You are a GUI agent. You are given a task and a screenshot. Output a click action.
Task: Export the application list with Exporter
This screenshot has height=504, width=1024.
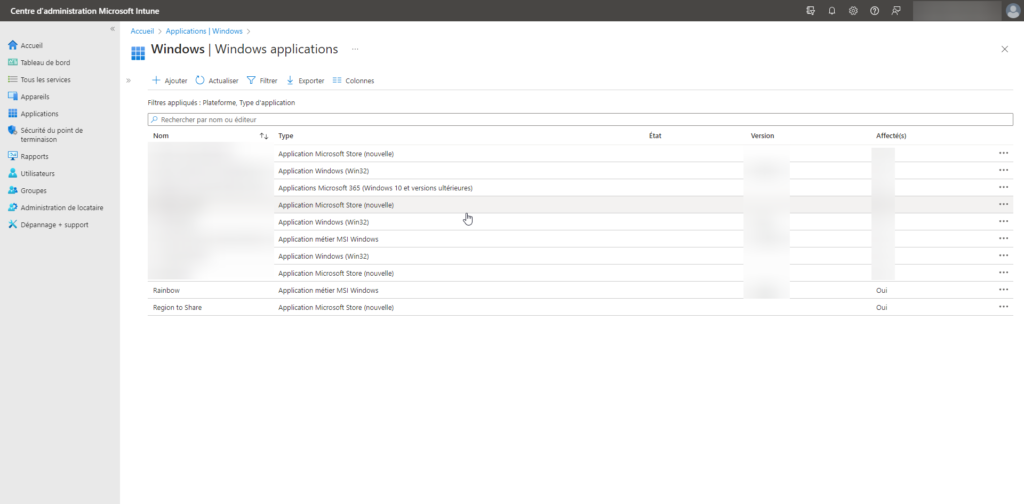pyautogui.click(x=305, y=80)
